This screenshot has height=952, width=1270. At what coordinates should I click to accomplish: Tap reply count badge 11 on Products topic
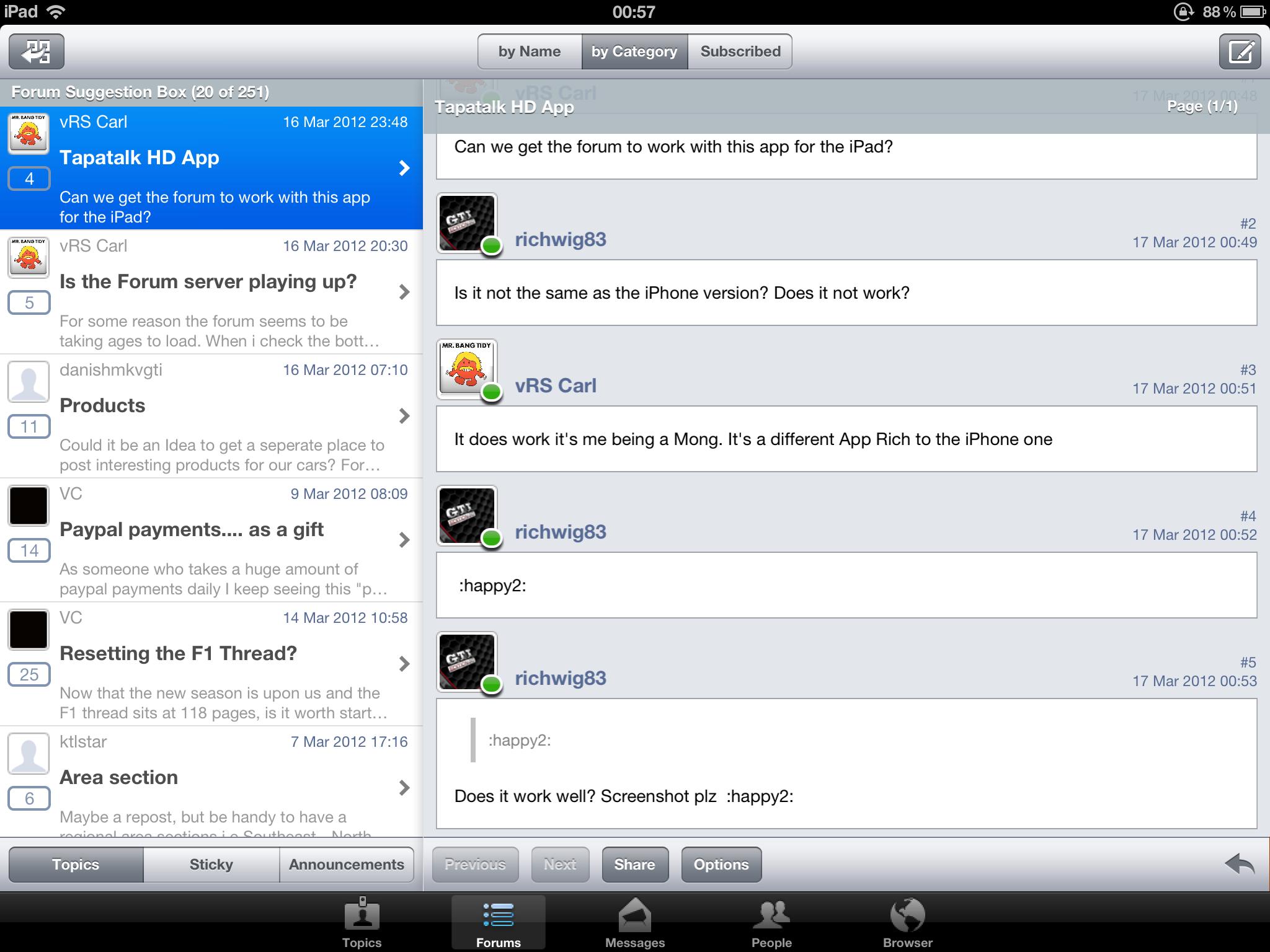(29, 427)
